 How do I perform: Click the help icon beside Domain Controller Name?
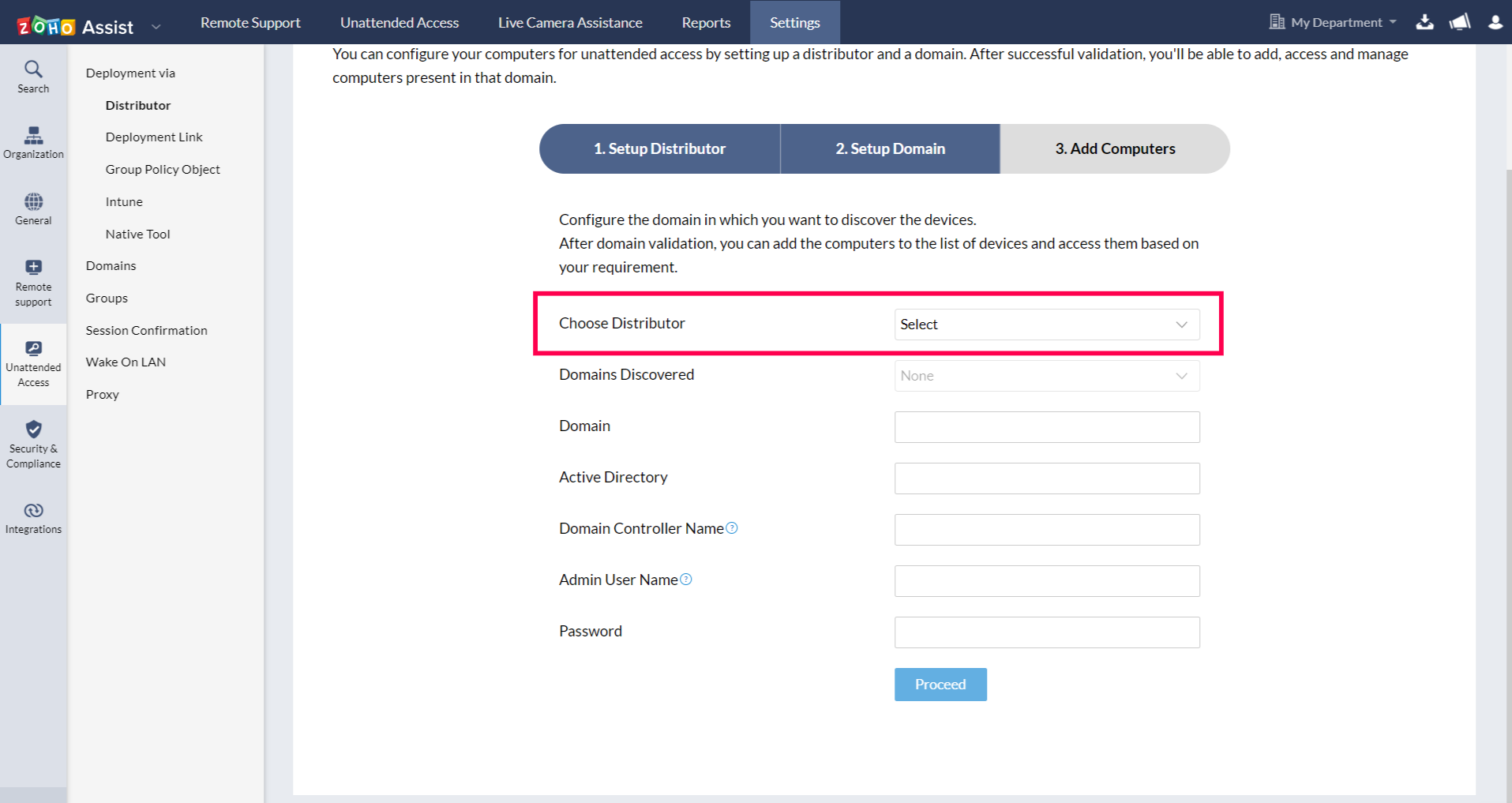click(731, 528)
